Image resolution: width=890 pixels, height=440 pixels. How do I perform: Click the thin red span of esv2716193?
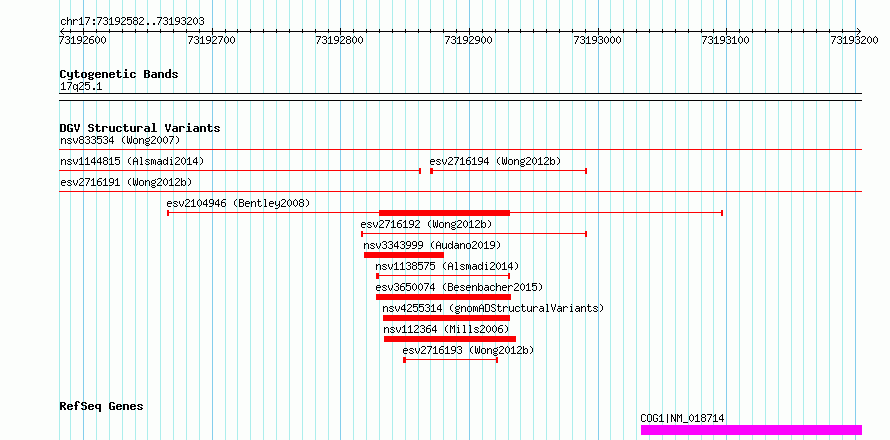(x=451, y=360)
